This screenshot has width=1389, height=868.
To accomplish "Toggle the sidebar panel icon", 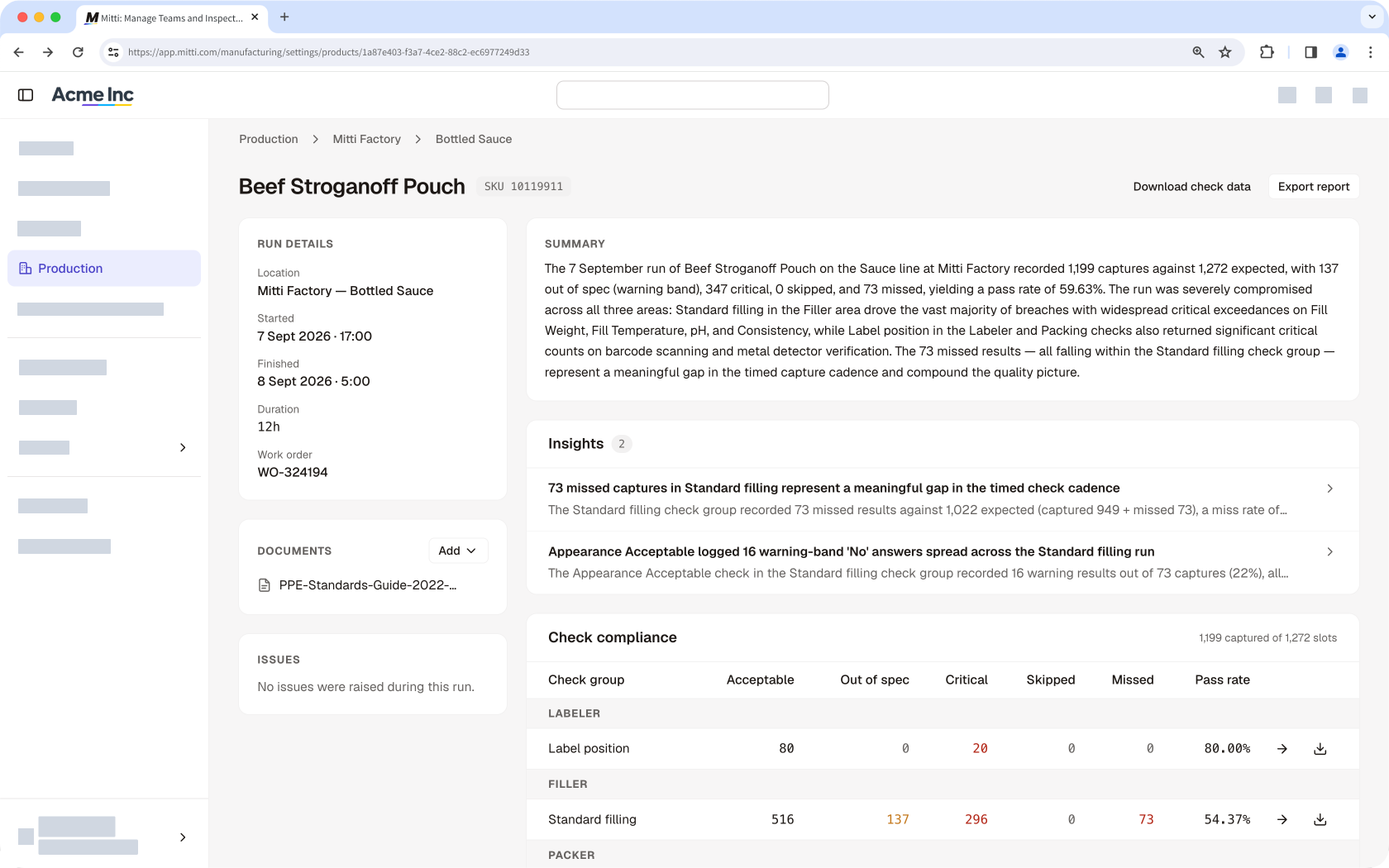I will 26,95.
